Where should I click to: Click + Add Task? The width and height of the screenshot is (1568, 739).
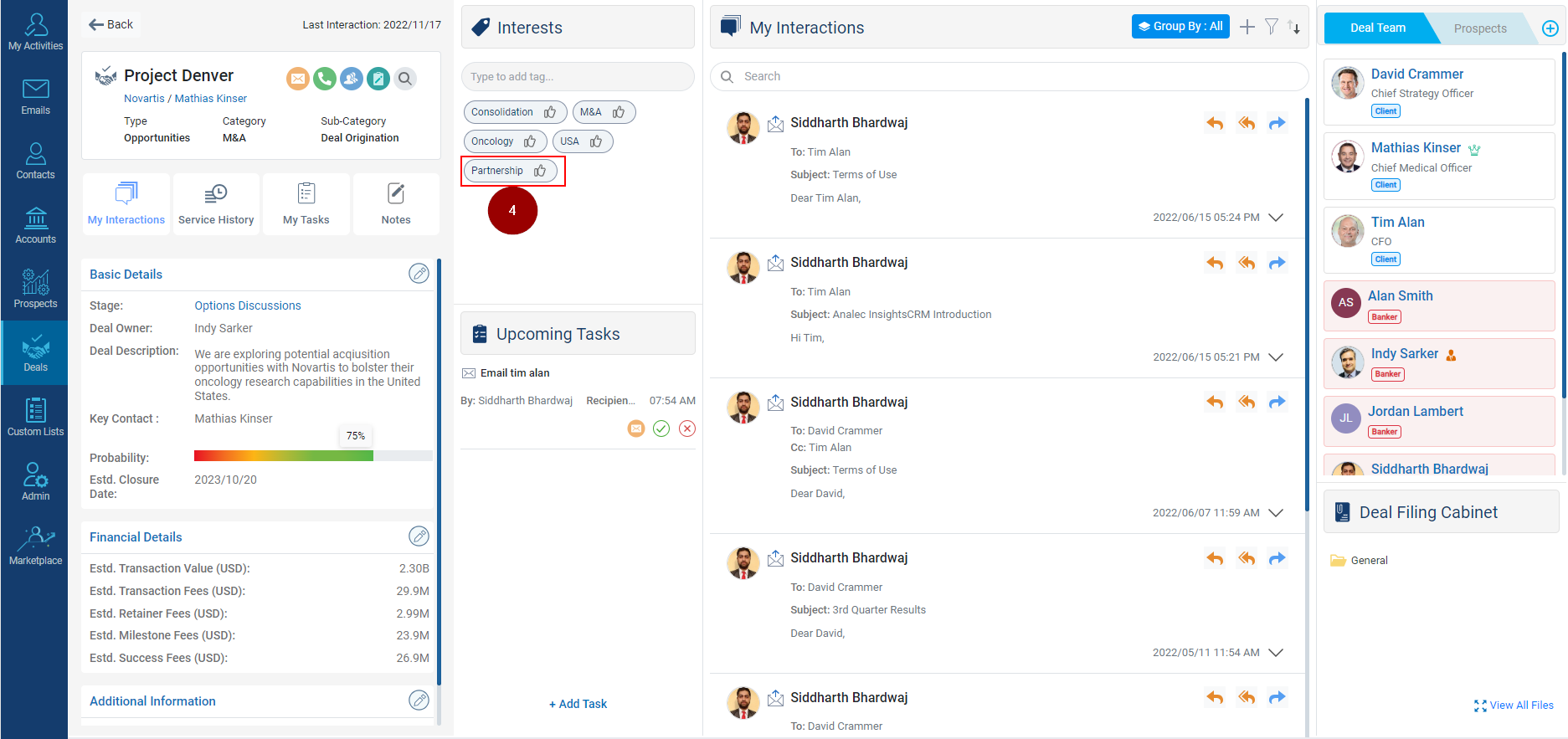pos(578,704)
